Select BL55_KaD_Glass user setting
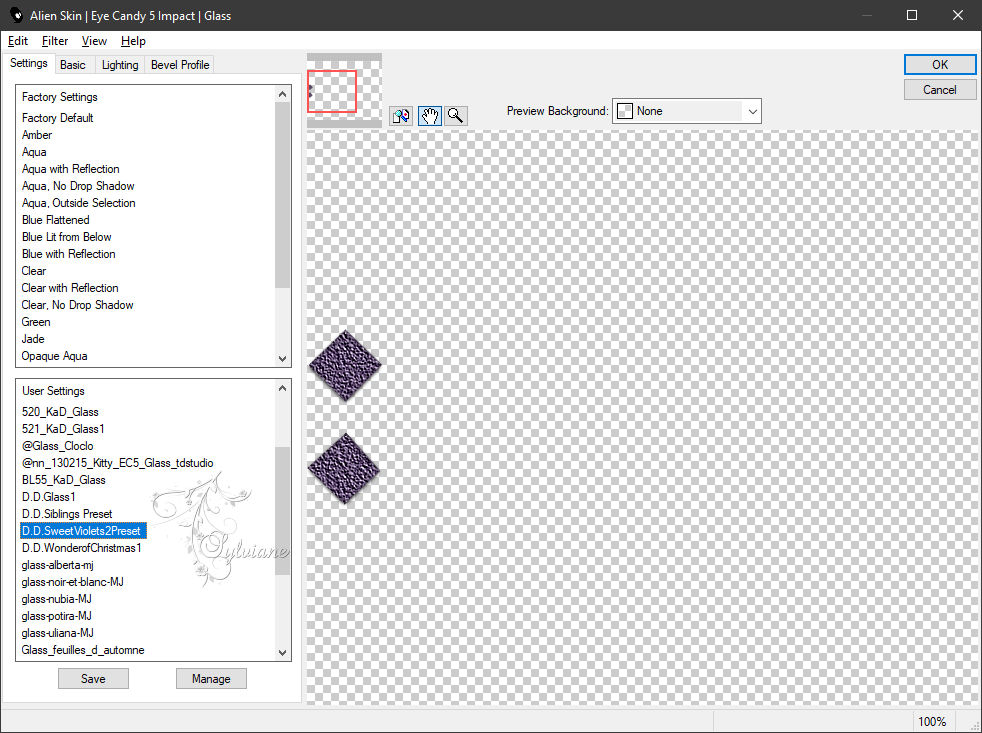Image resolution: width=982 pixels, height=733 pixels. 63,479
